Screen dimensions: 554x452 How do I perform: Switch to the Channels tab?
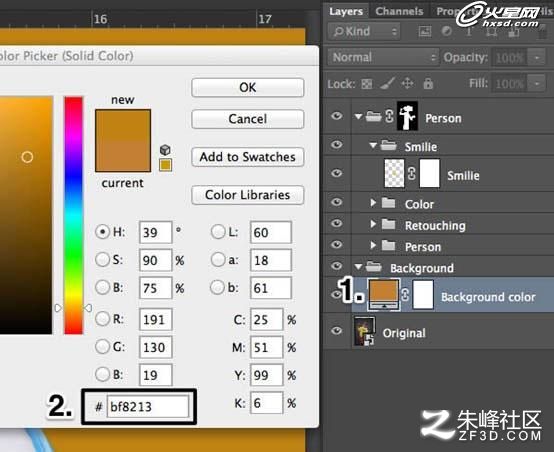(x=399, y=11)
